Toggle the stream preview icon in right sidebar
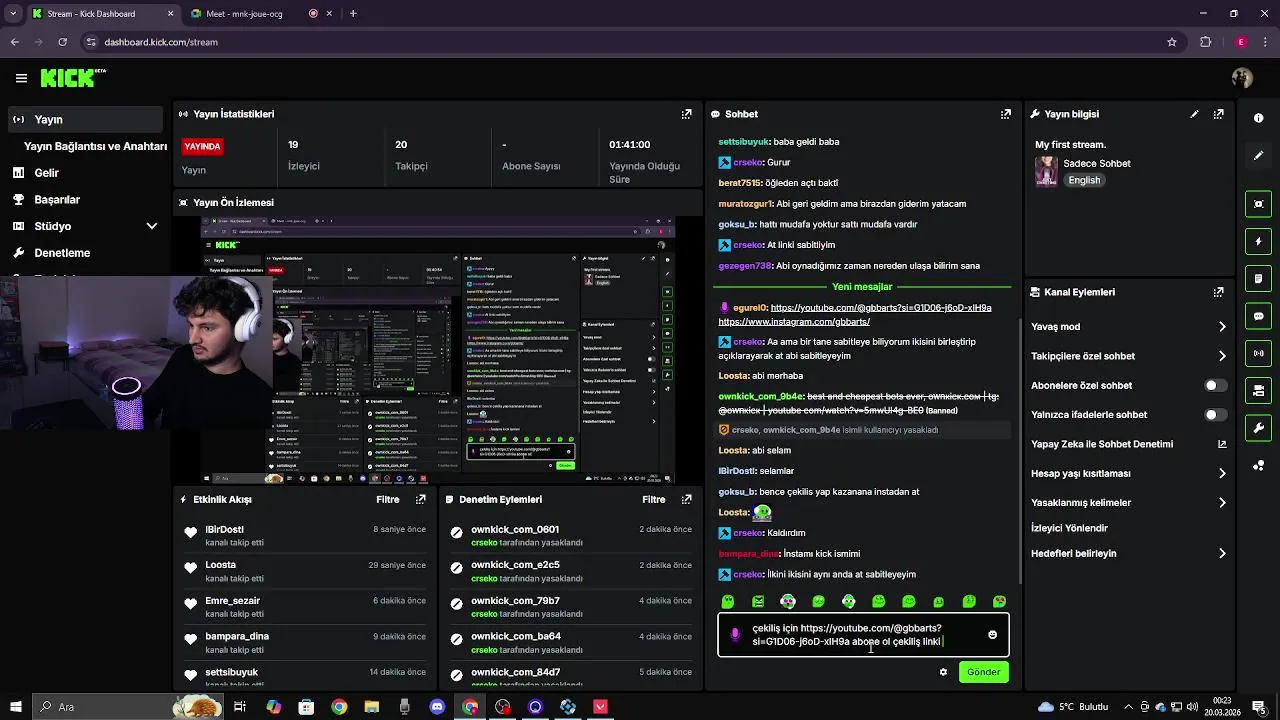Viewport: 1280px width, 720px height. click(1258, 204)
